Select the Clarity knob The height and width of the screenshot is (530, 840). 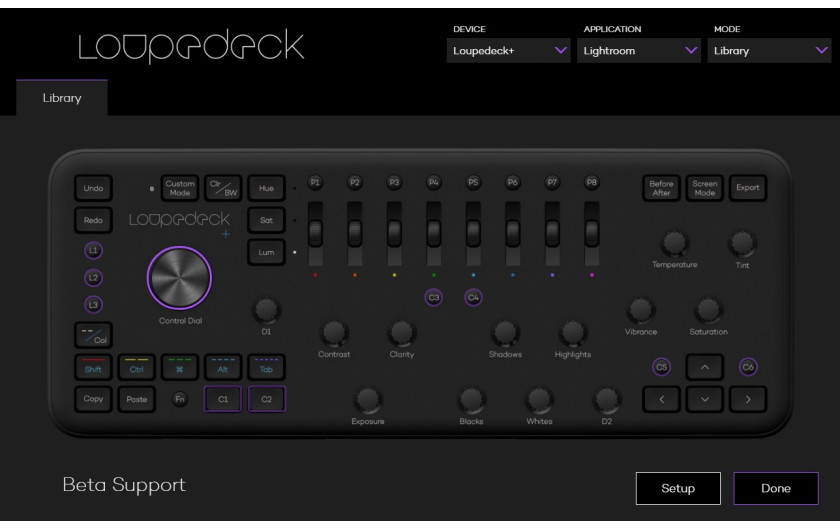pyautogui.click(x=402, y=333)
